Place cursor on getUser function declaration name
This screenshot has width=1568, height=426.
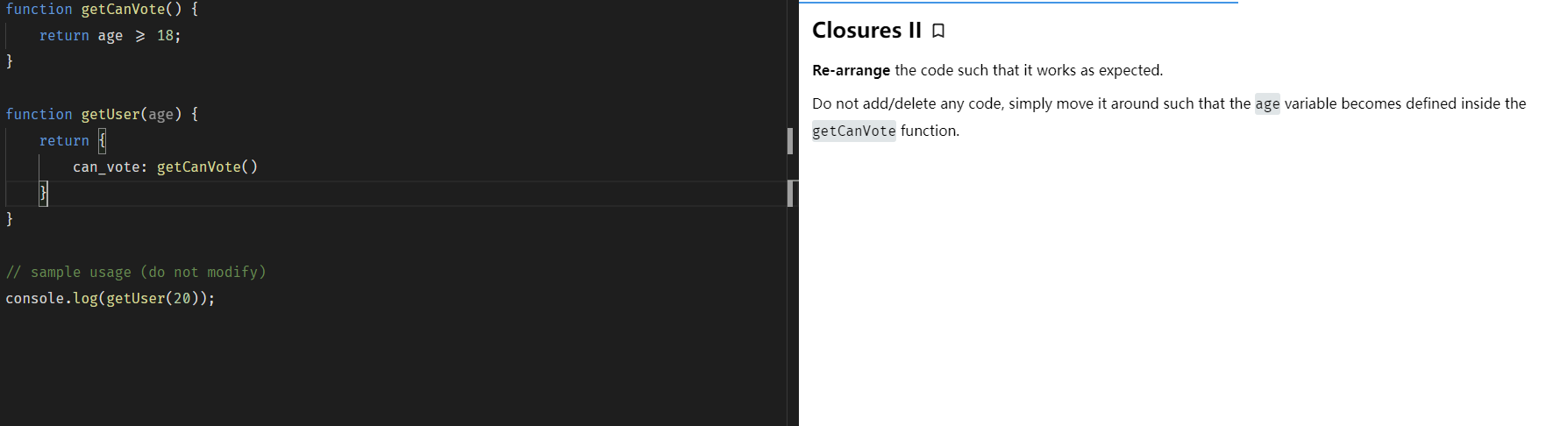110,115
